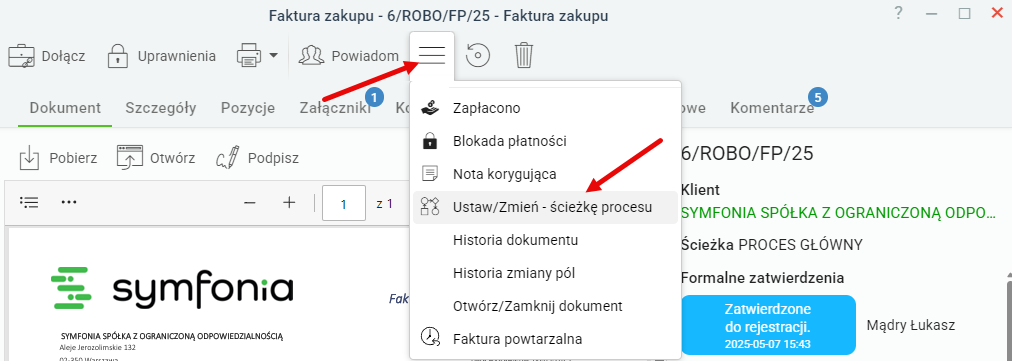Open the Komentarze tab

[772, 108]
